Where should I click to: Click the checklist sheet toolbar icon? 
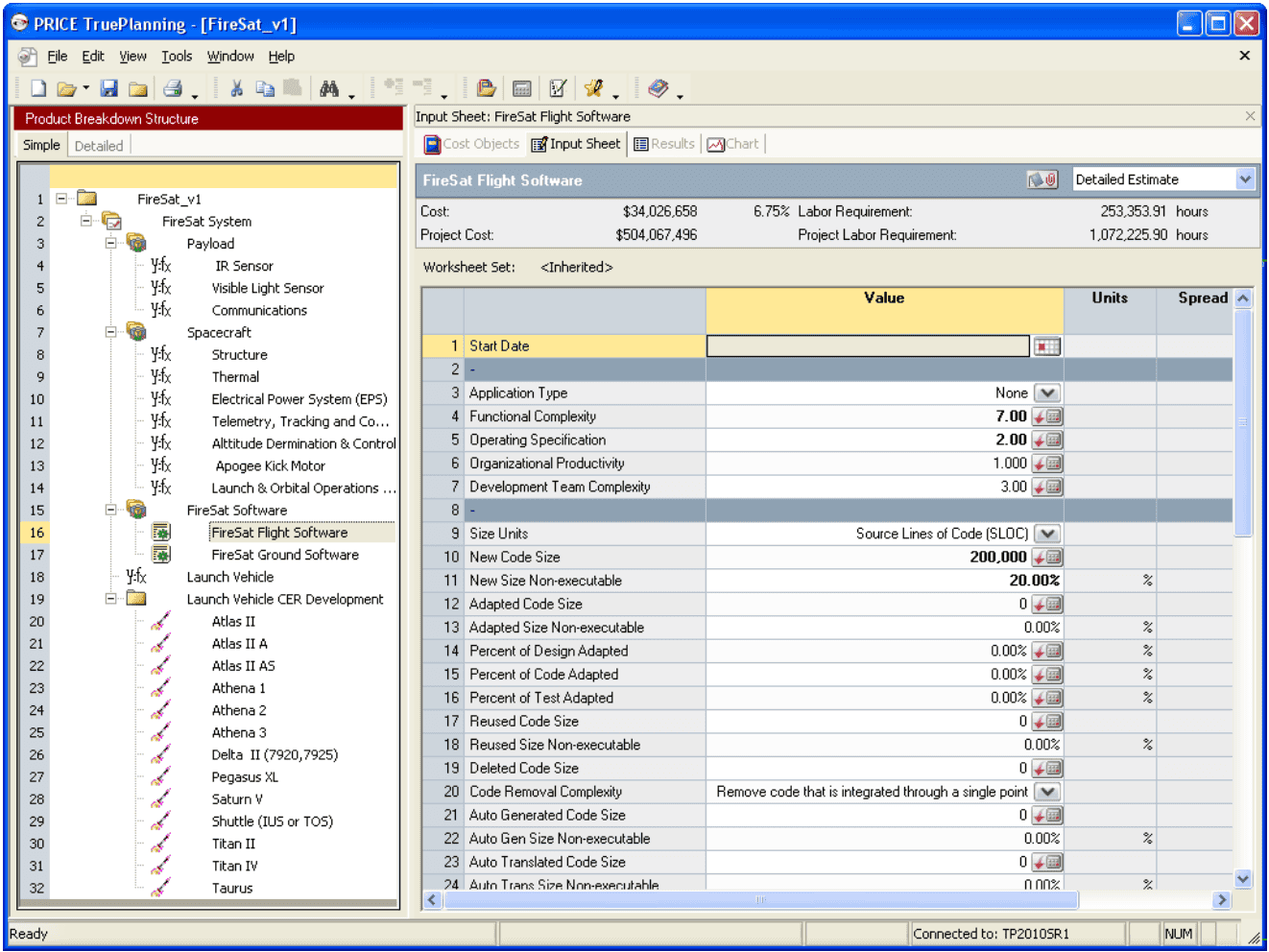(558, 89)
